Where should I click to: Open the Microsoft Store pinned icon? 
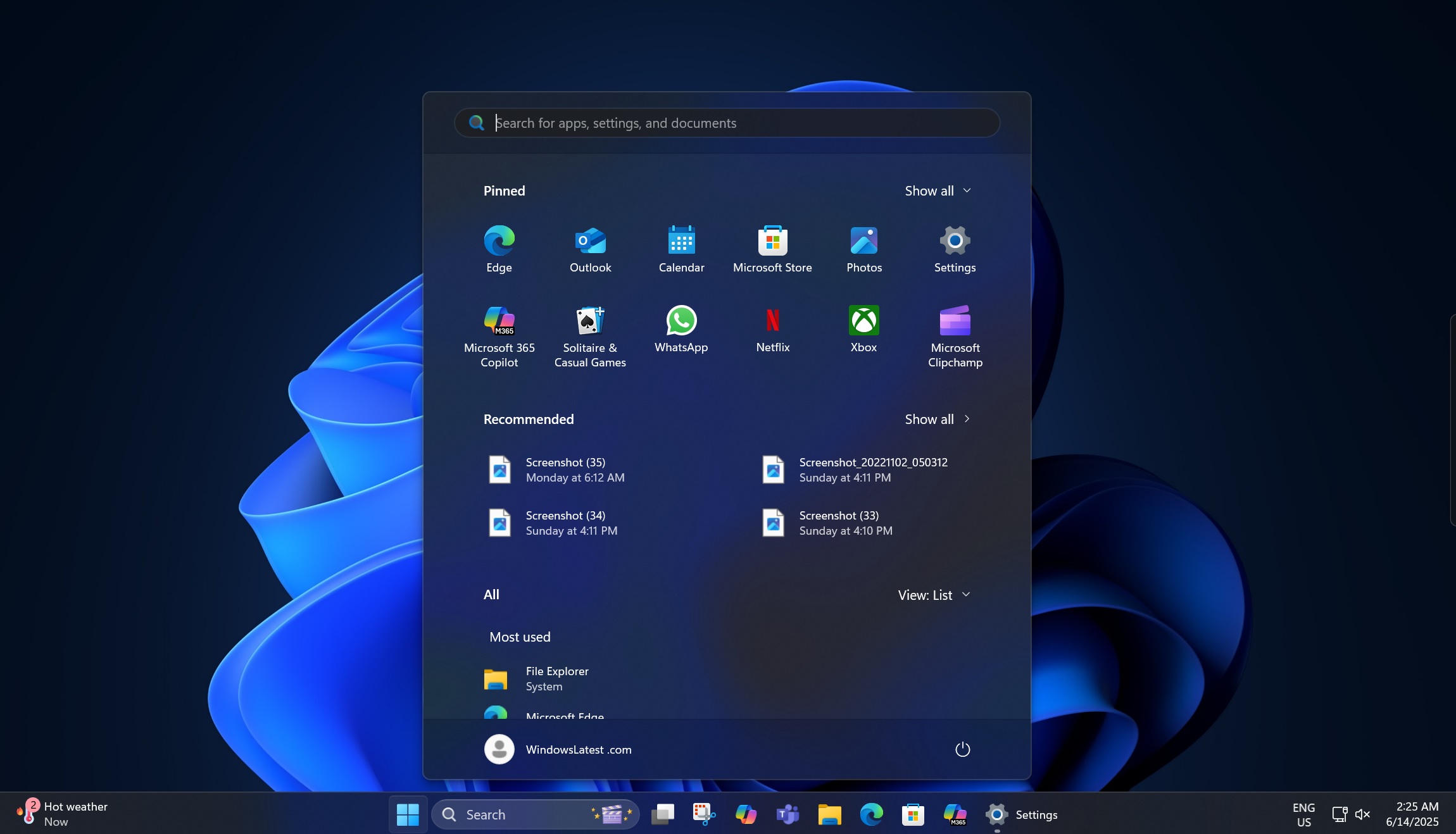click(x=772, y=249)
